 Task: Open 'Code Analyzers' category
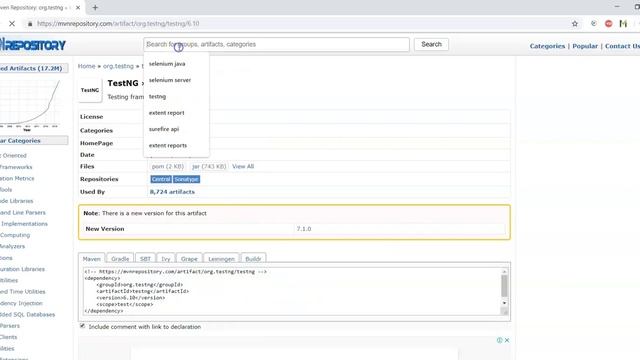pos(12,247)
